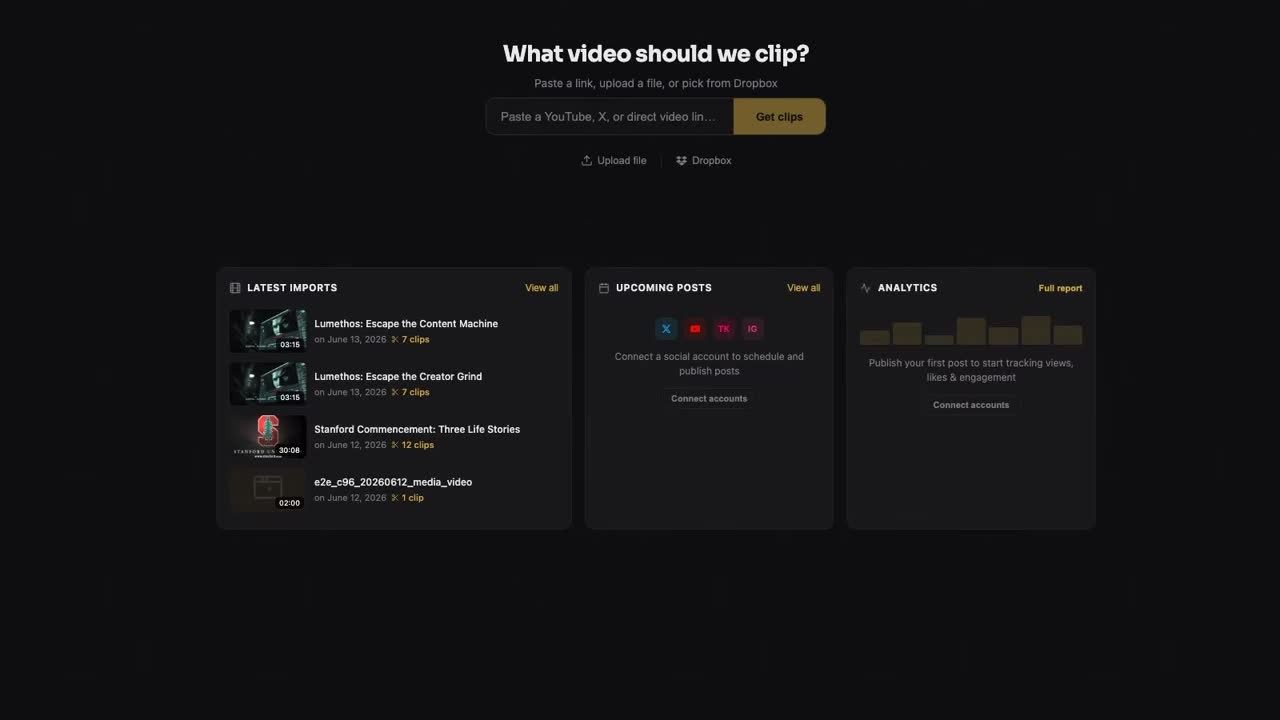Open the Stanford Commencement video thumbnail
The width and height of the screenshot is (1280, 720).
coord(268,437)
